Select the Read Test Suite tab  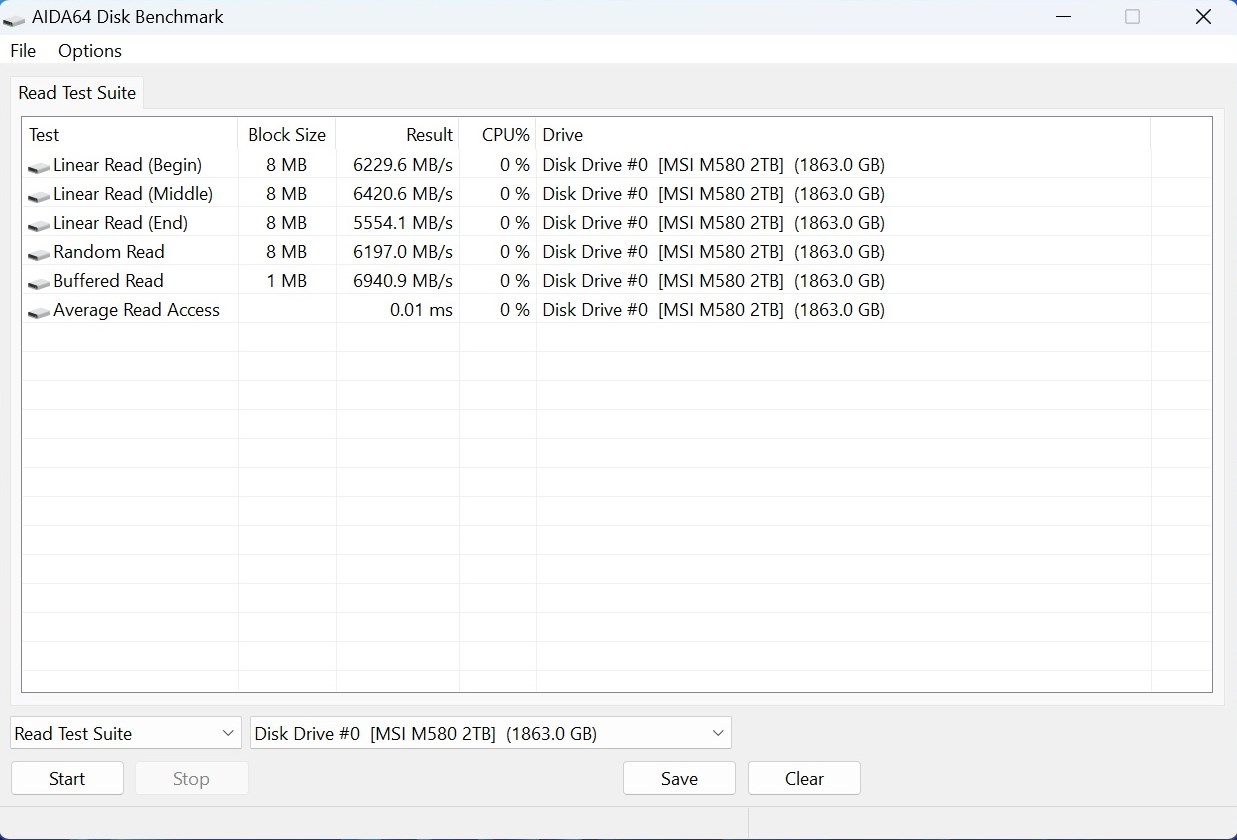coord(77,93)
